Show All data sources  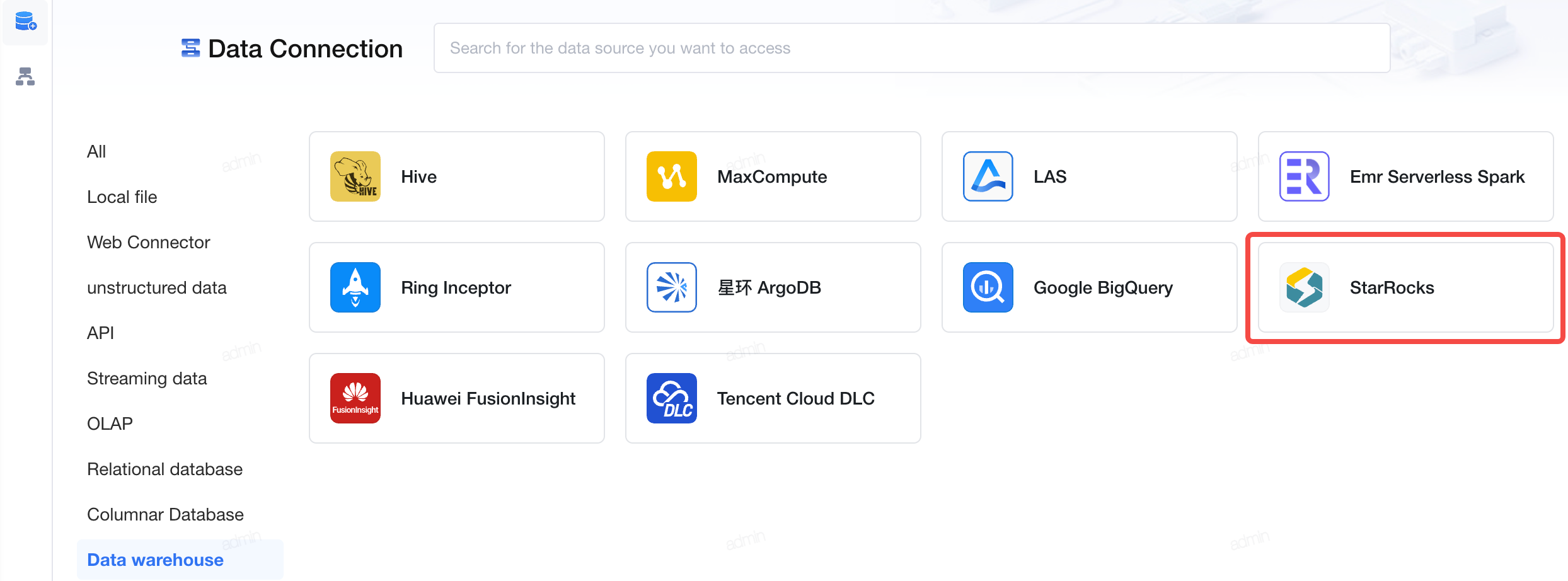tap(96, 151)
